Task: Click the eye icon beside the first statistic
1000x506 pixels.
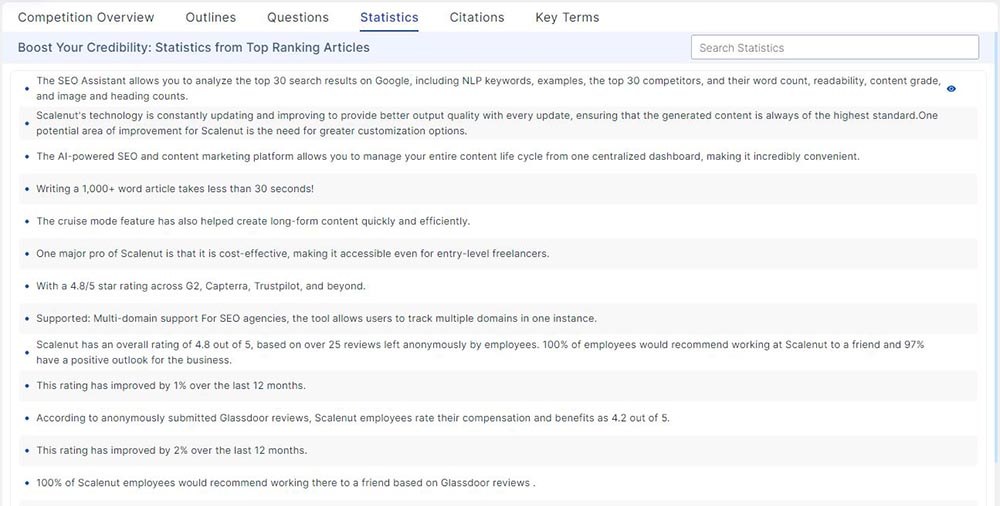Action: 951,89
